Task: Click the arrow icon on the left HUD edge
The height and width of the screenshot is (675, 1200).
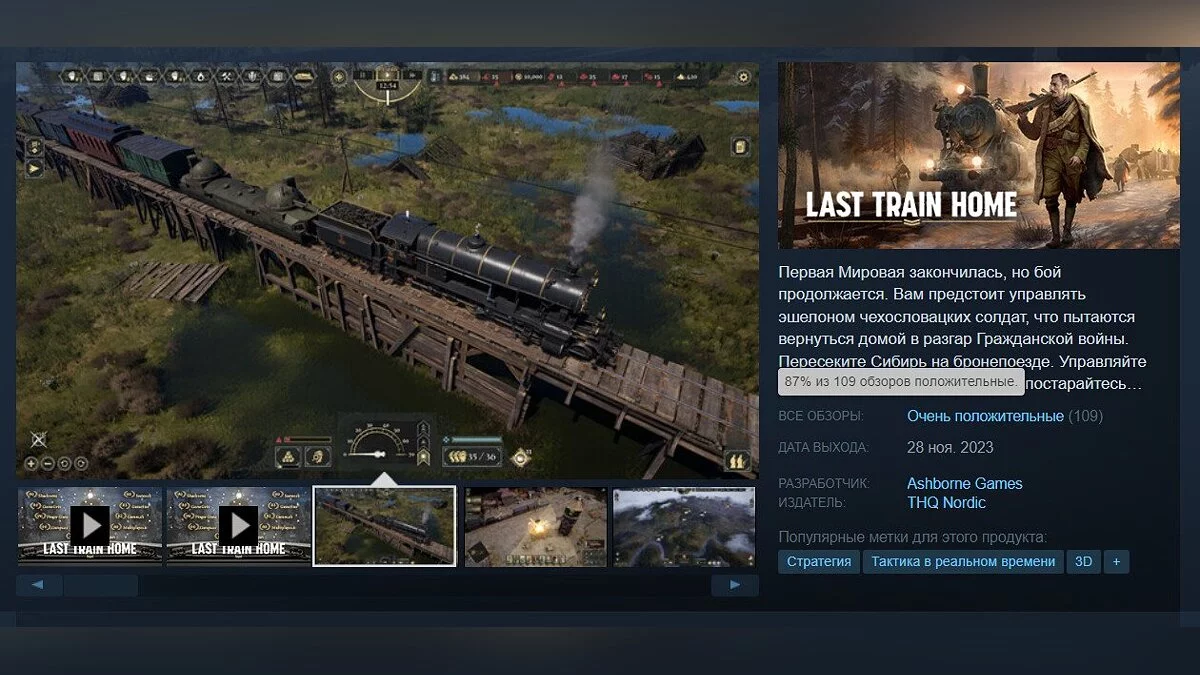Action: (34, 168)
